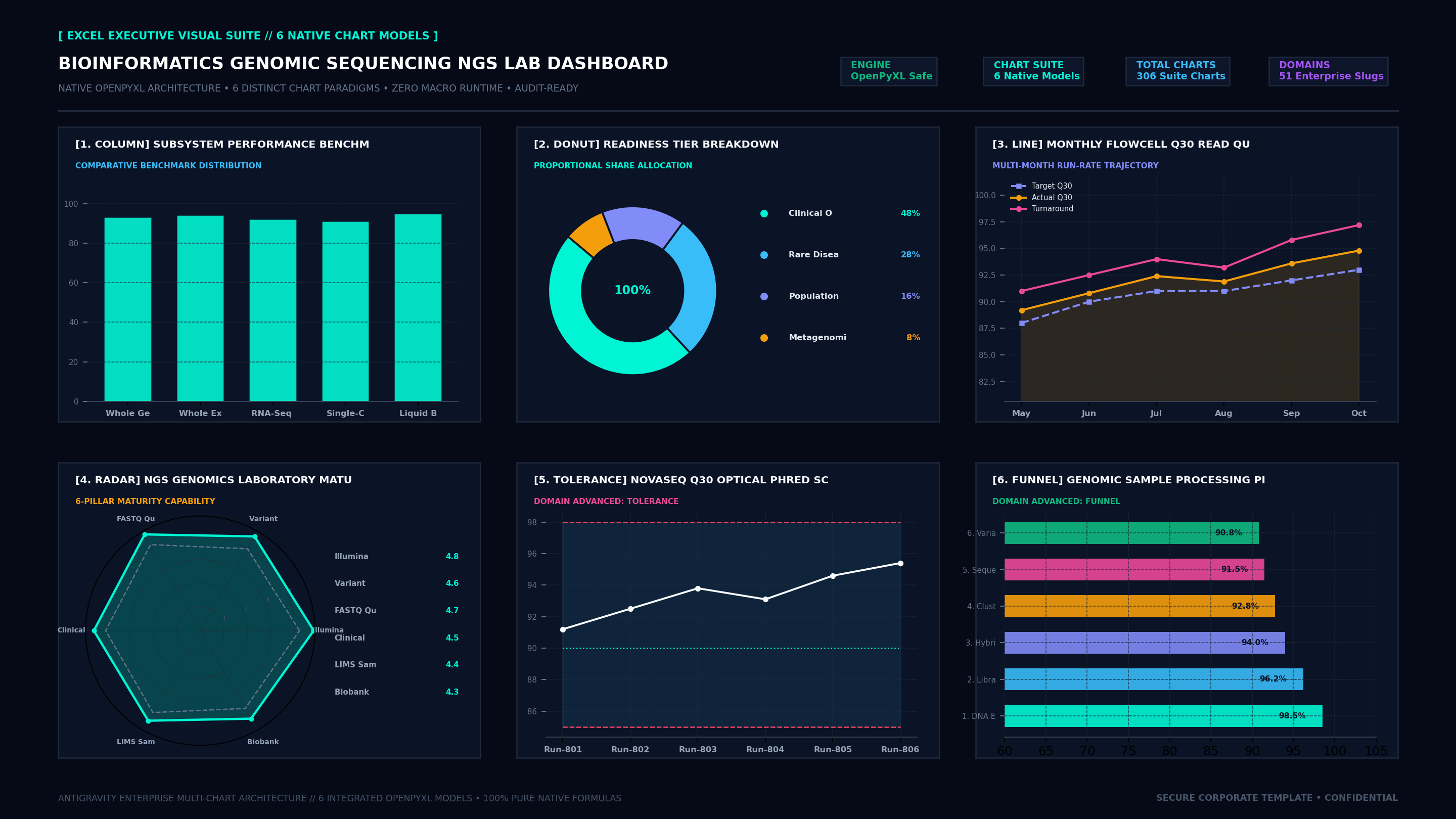Screen dimensions: 1456x819
Task: Click the [1. COLUMN] panel title
Action: click(x=222, y=144)
